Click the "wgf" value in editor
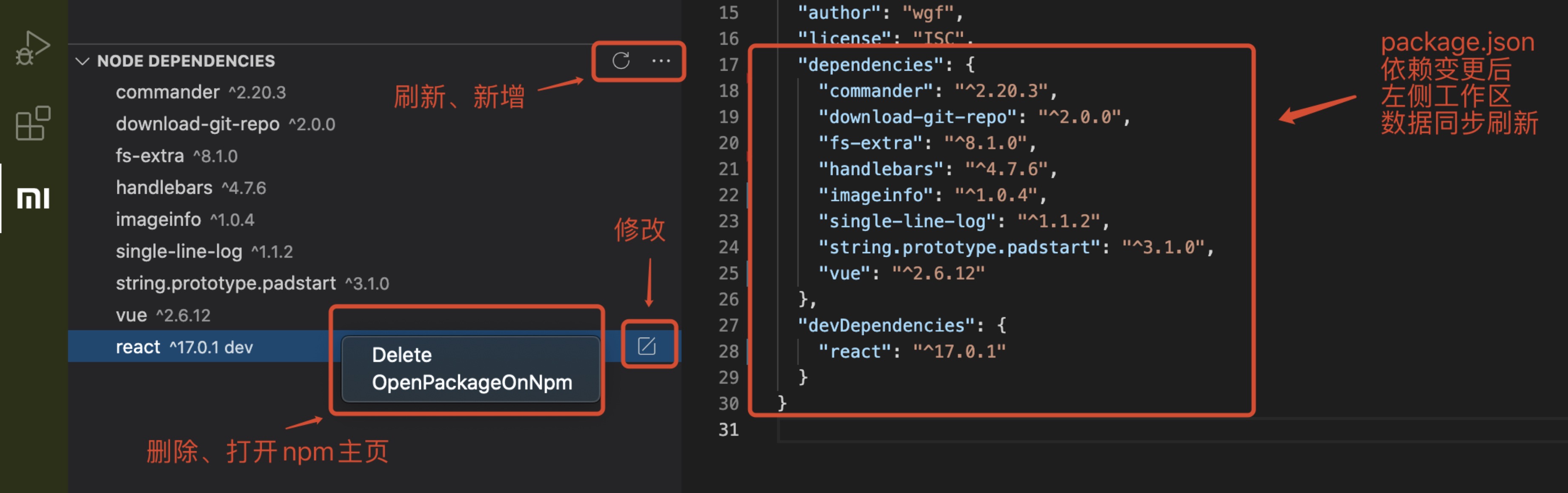 tap(928, 13)
